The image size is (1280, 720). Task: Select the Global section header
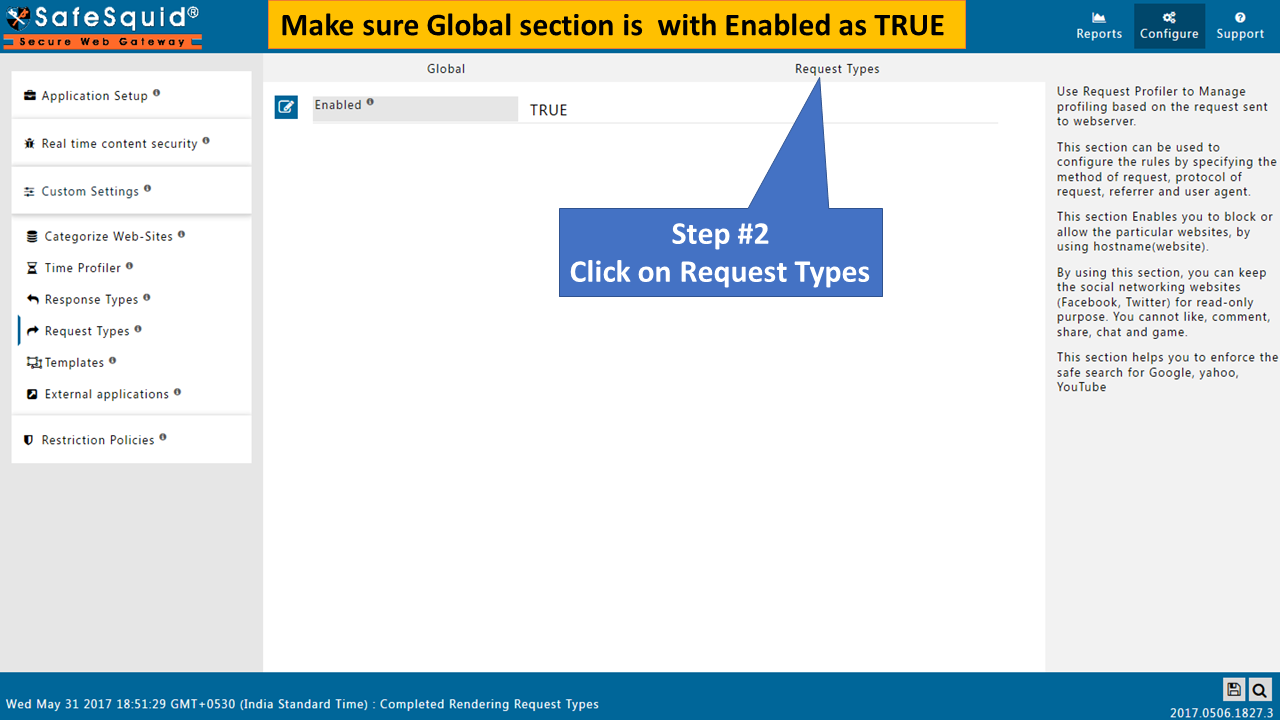(446, 69)
